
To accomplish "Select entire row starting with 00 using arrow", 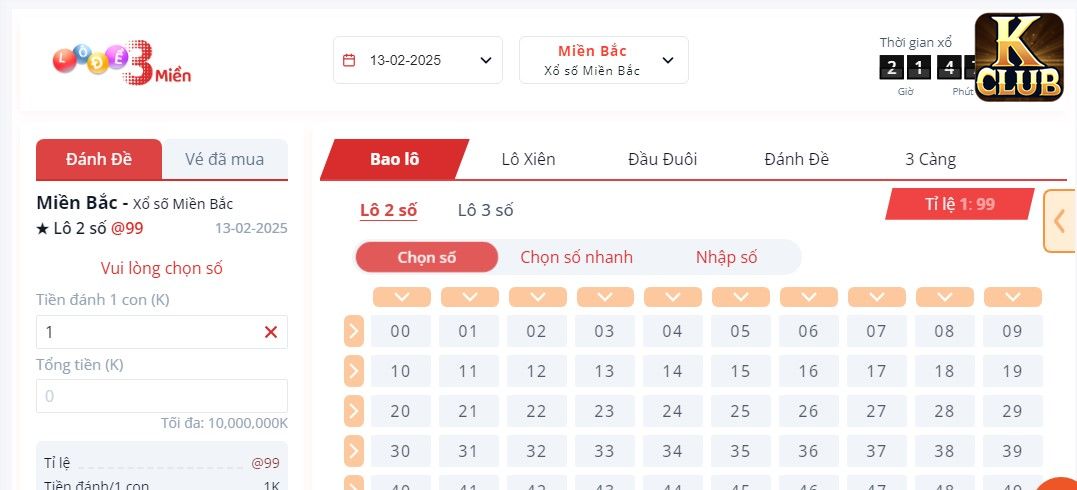I will [x=353, y=331].
